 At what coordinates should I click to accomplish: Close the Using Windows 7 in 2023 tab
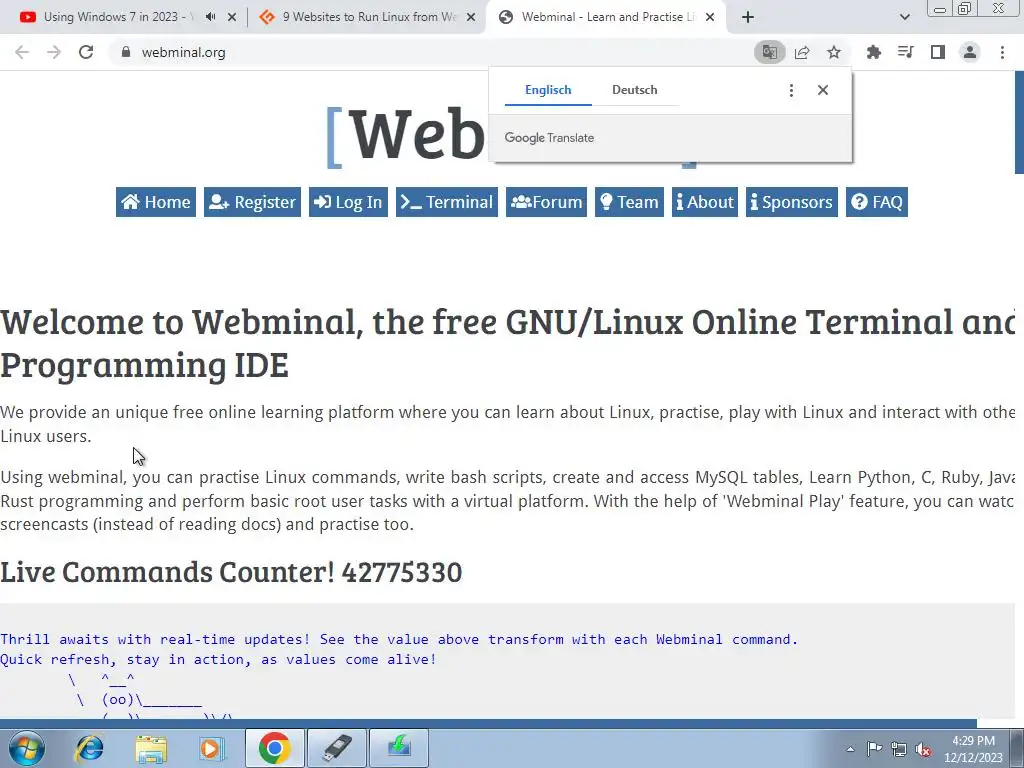tap(232, 17)
